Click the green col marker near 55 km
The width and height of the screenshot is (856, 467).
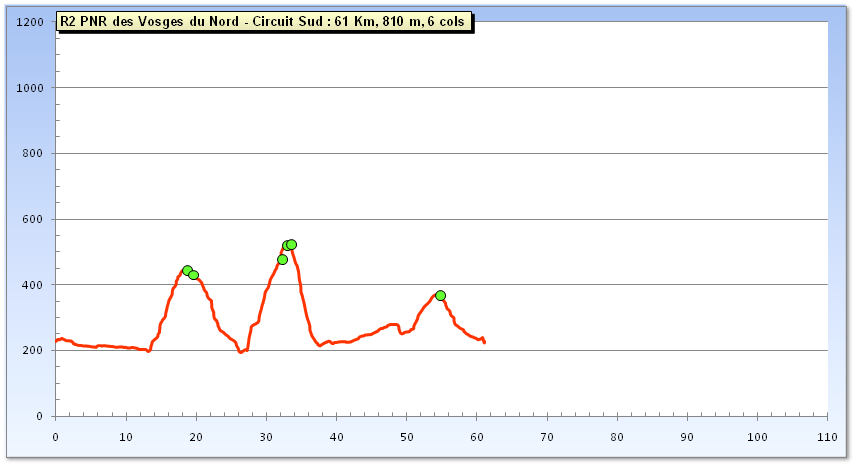tap(441, 295)
